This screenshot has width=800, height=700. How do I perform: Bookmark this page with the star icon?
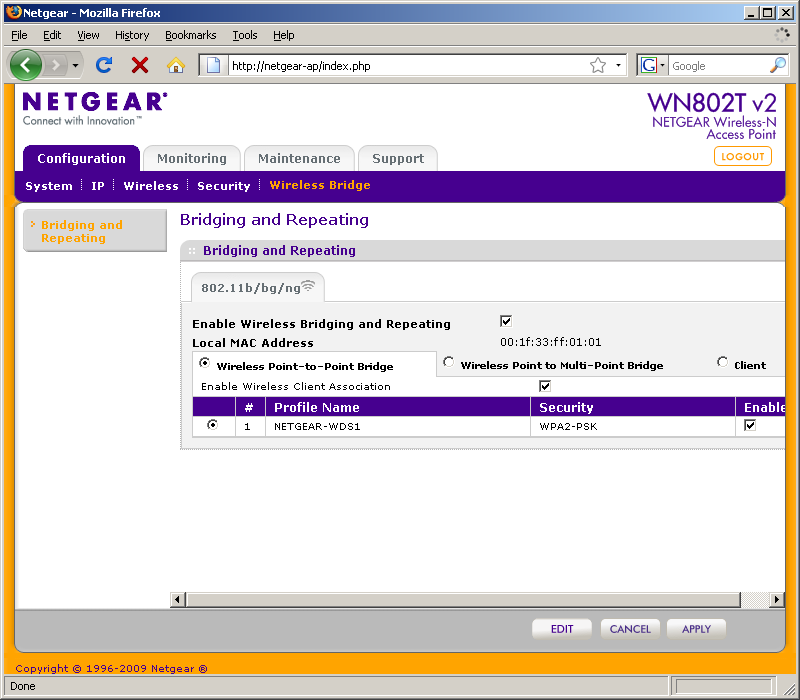598,65
